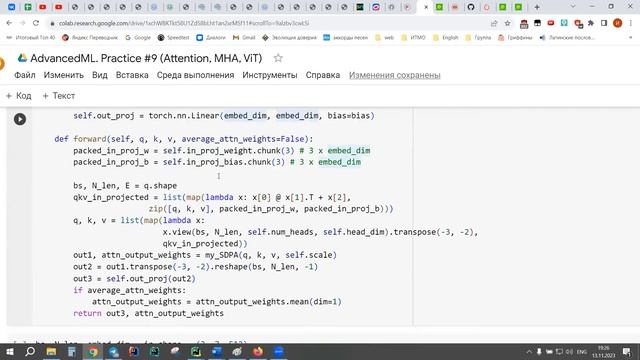Open Telegram from taskbar

[x=113, y=351]
